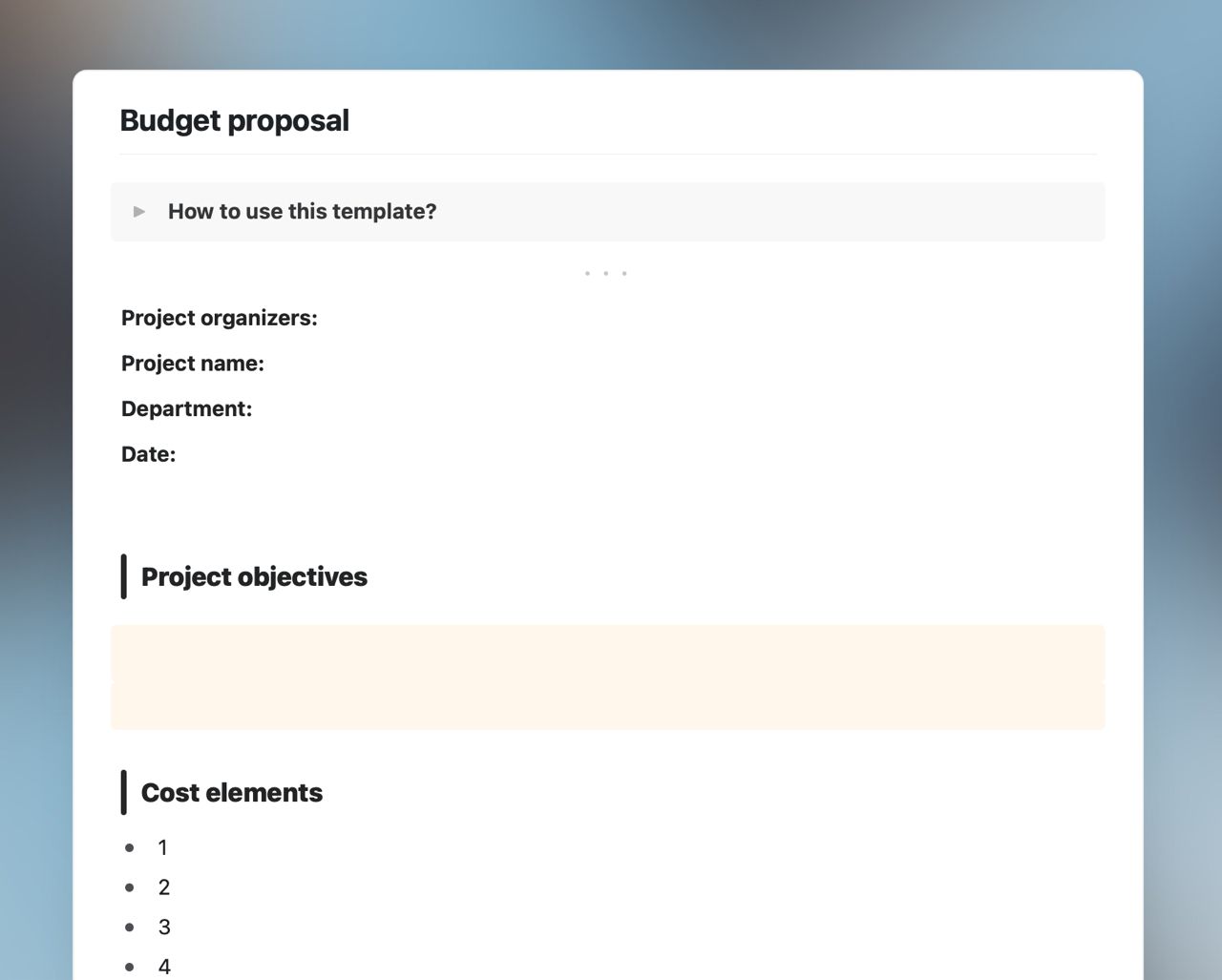Click the three-dot divider below the template toggle
Screen dimensions: 1222x980
[x=606, y=274]
